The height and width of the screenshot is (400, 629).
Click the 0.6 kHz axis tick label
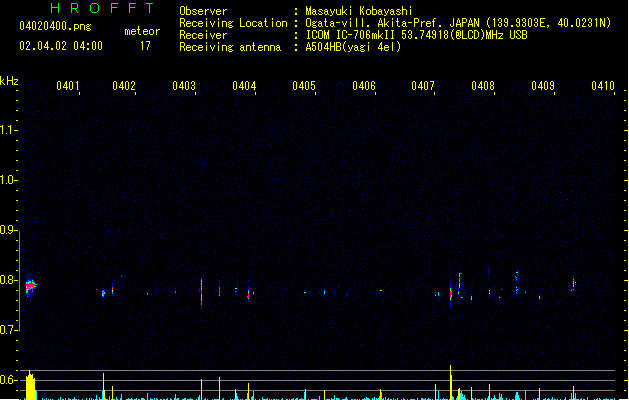pyautogui.click(x=7, y=380)
